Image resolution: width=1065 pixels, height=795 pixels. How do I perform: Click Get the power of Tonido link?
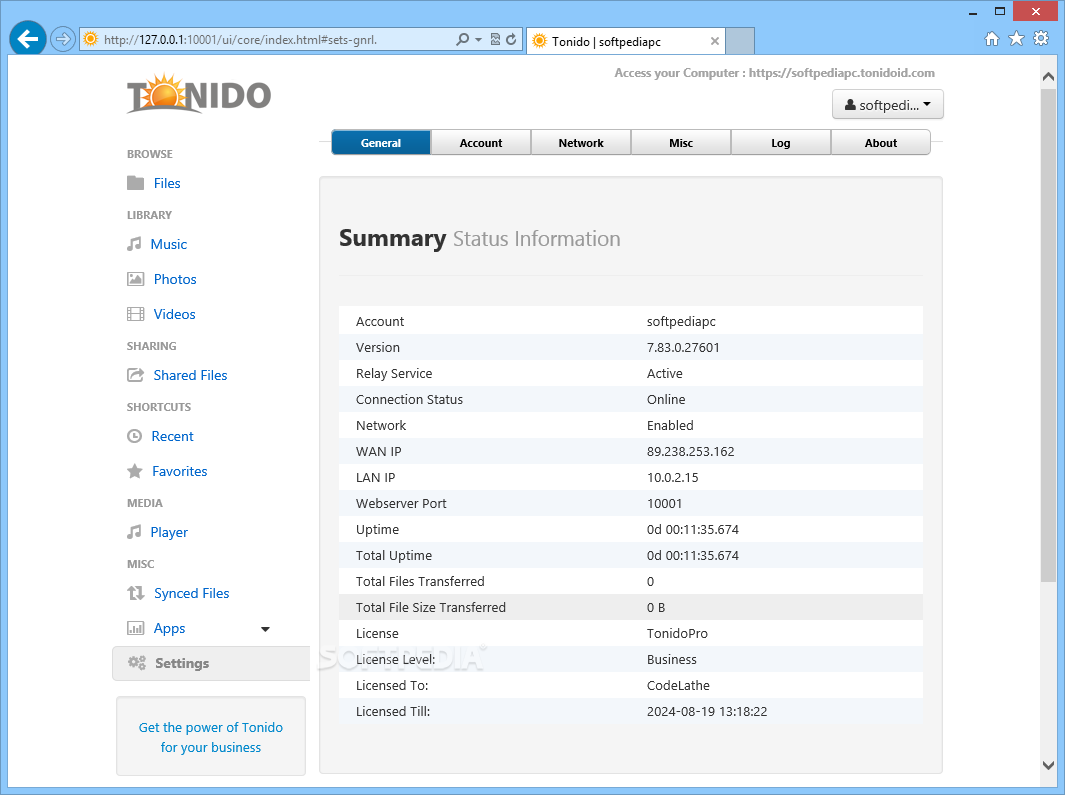211,737
